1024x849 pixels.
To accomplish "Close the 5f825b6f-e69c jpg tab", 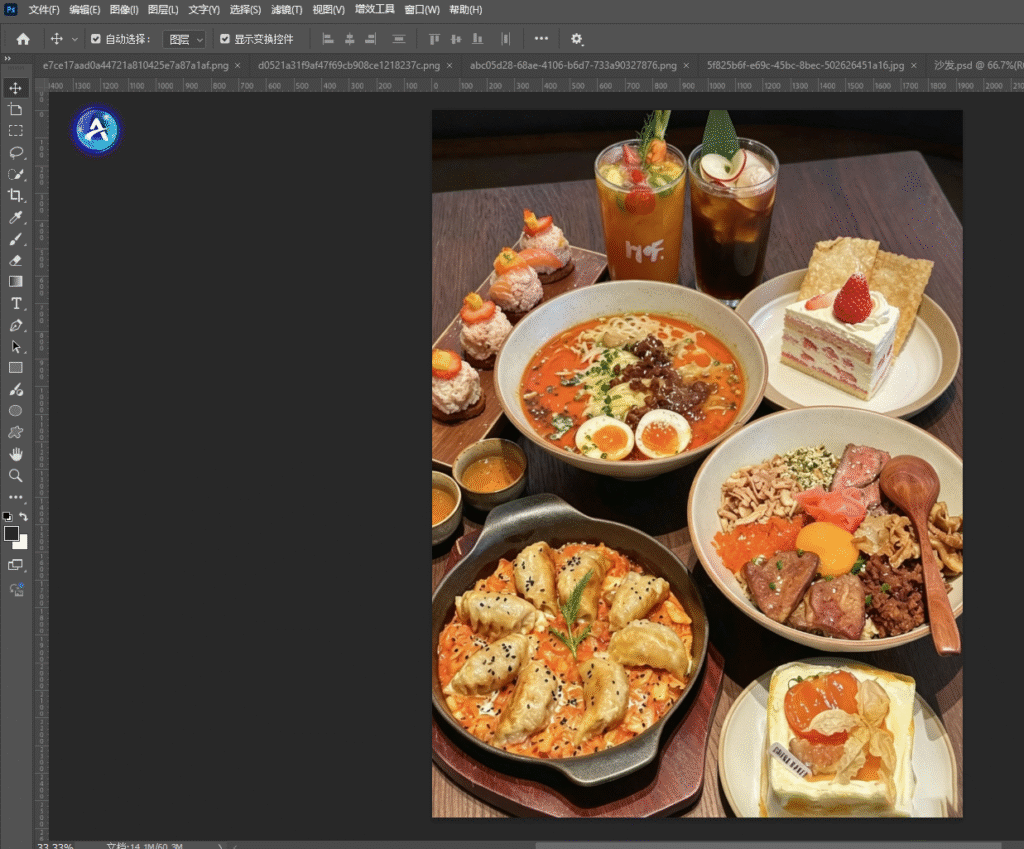I will click(914, 65).
